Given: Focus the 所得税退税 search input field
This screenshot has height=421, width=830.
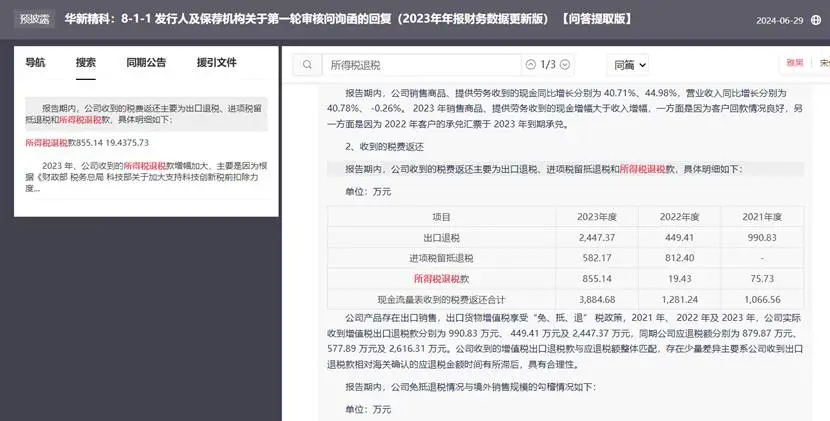Looking at the screenshot, I should [421, 65].
